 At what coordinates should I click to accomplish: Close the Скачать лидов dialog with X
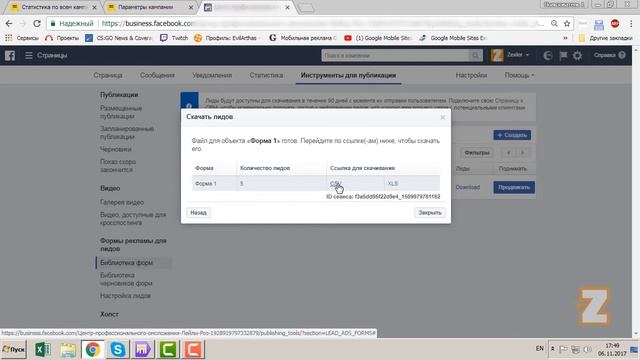click(442, 118)
